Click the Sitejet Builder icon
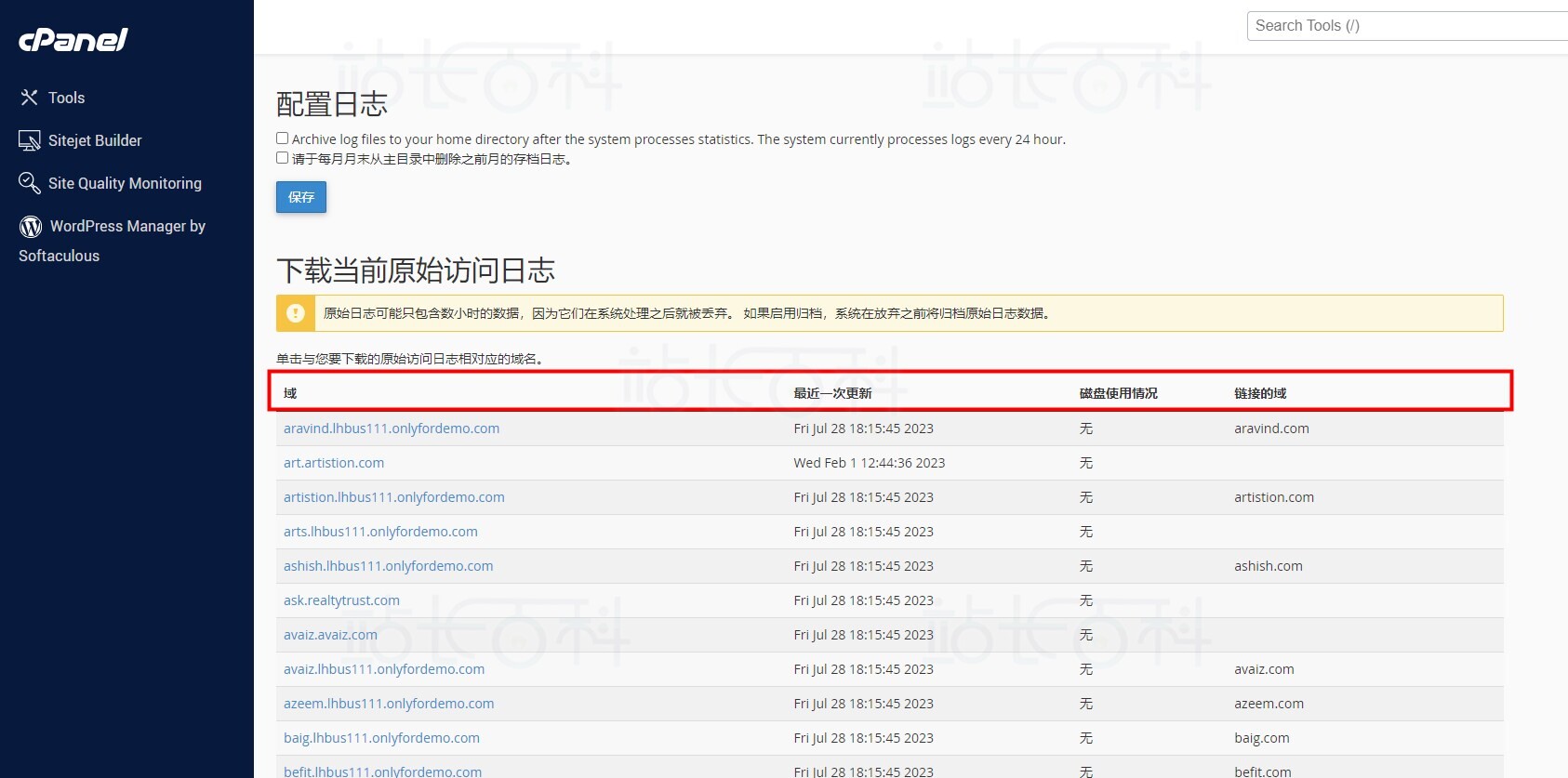The image size is (1568, 778). [x=30, y=140]
